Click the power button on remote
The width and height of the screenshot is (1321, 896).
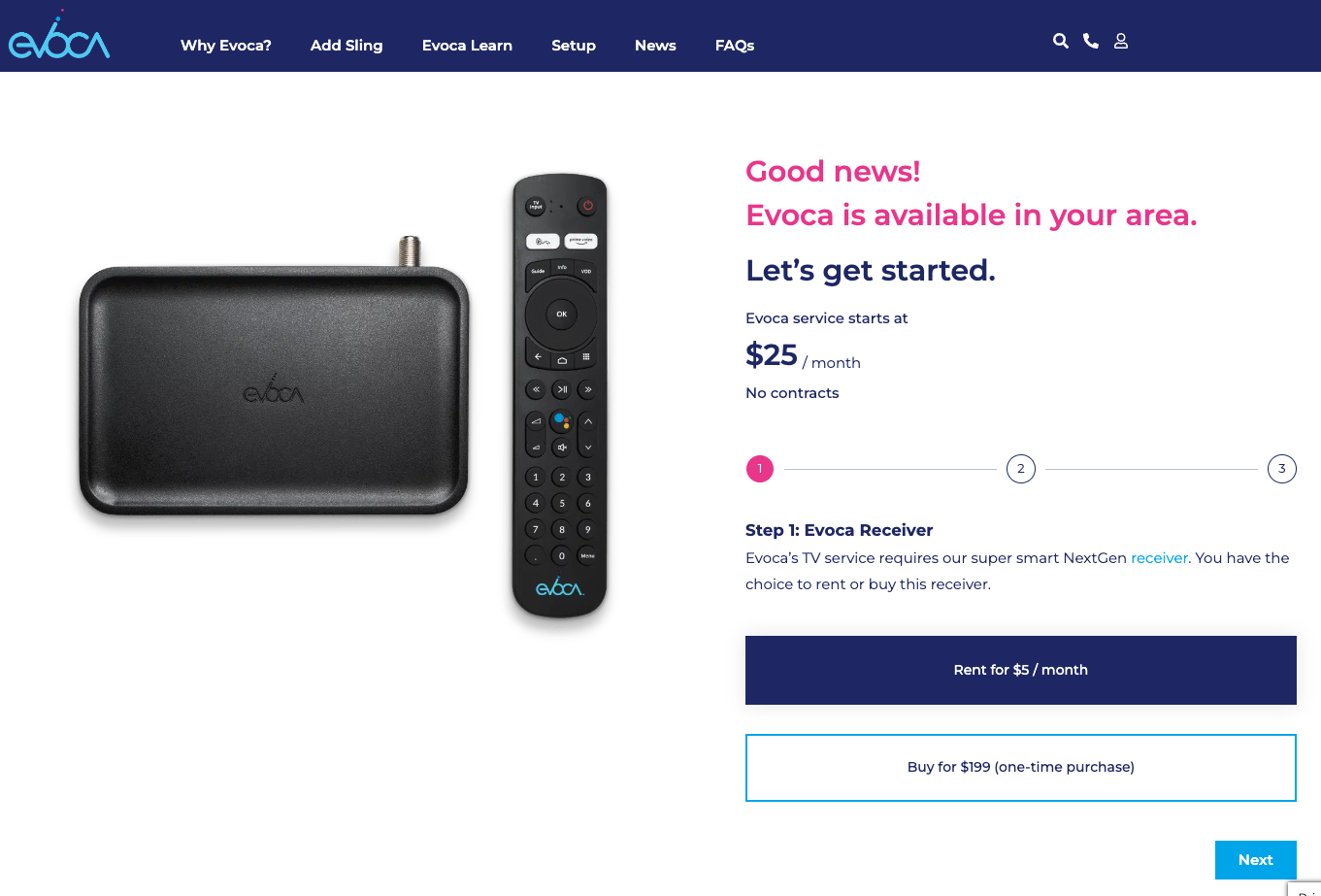[x=587, y=206]
